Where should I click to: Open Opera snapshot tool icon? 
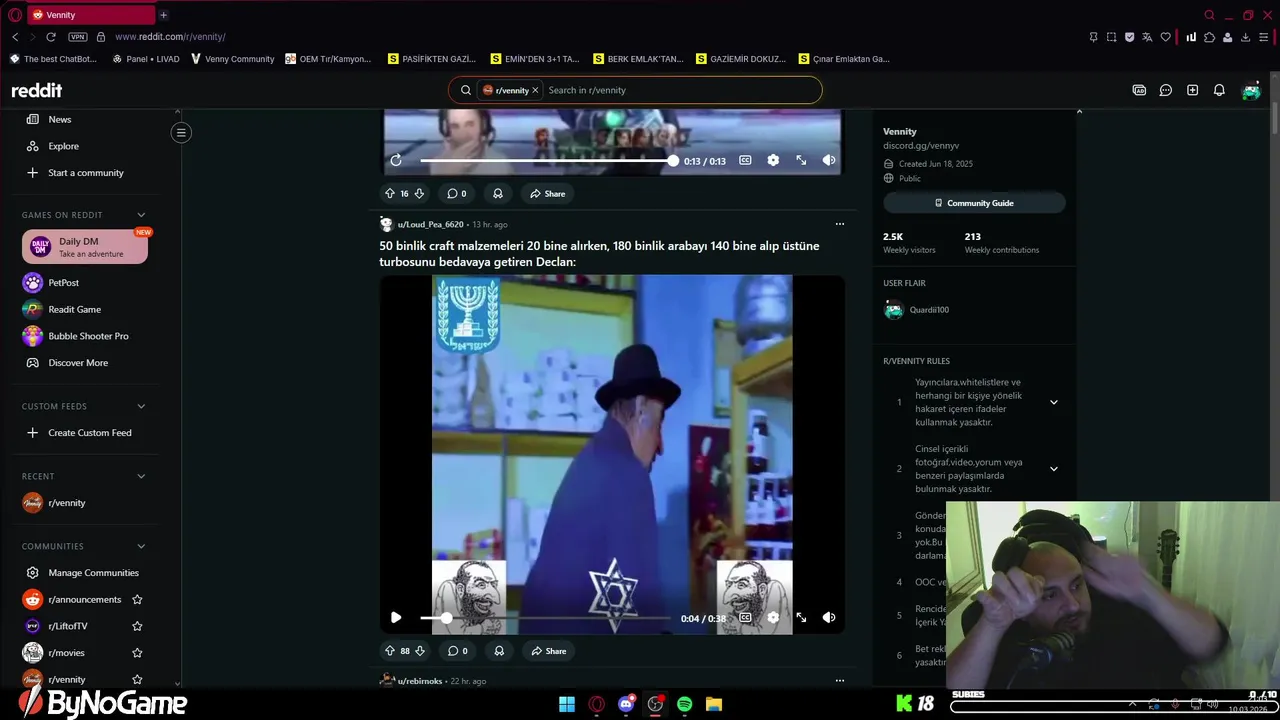[1112, 37]
